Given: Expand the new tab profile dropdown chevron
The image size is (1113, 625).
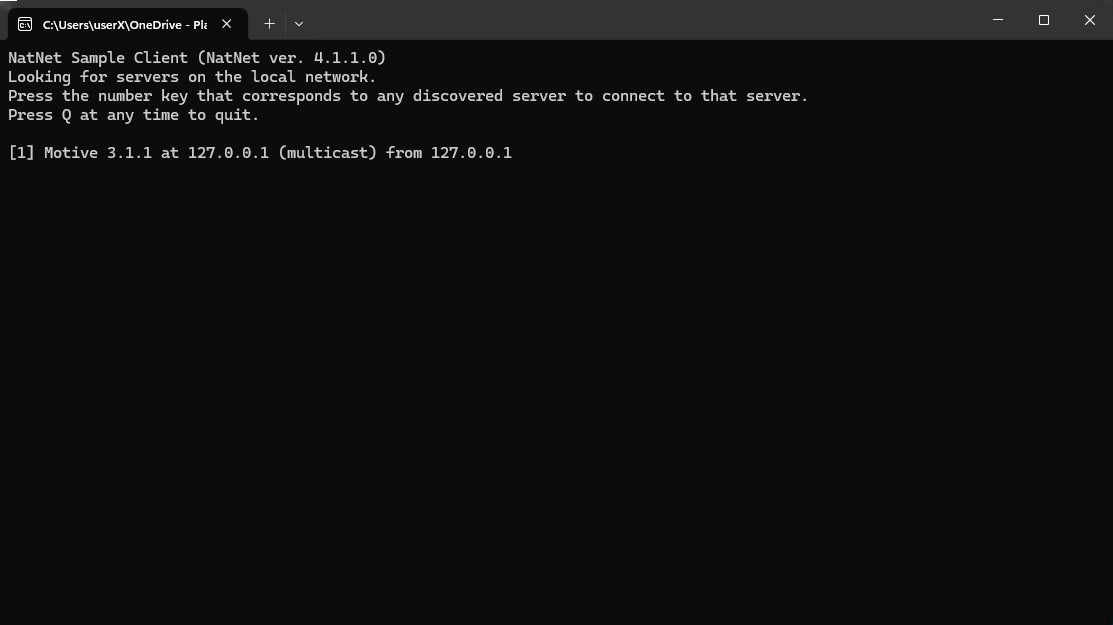Looking at the screenshot, I should pyautogui.click(x=299, y=23).
